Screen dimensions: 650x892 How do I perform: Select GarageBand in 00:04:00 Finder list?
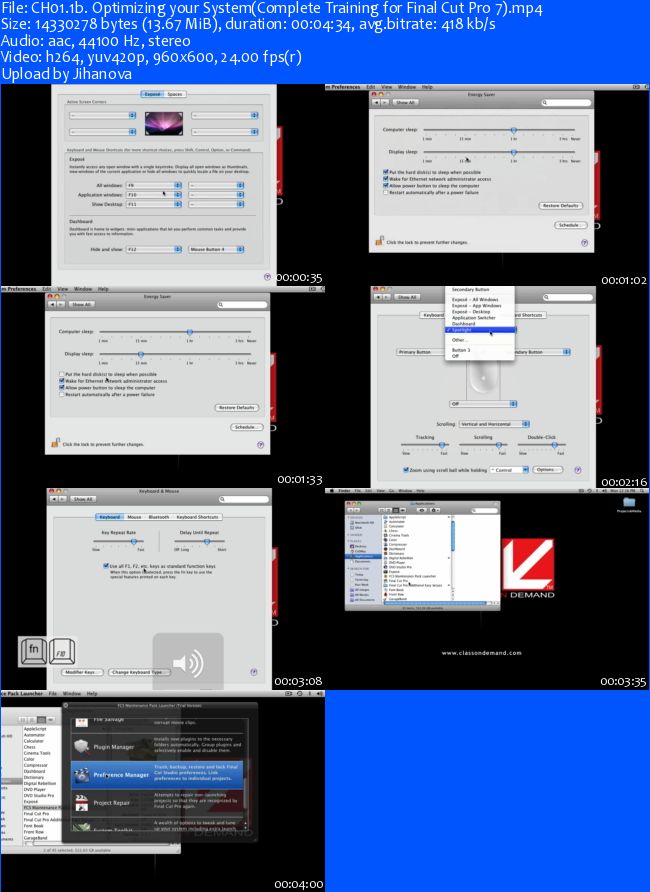pos(35,838)
